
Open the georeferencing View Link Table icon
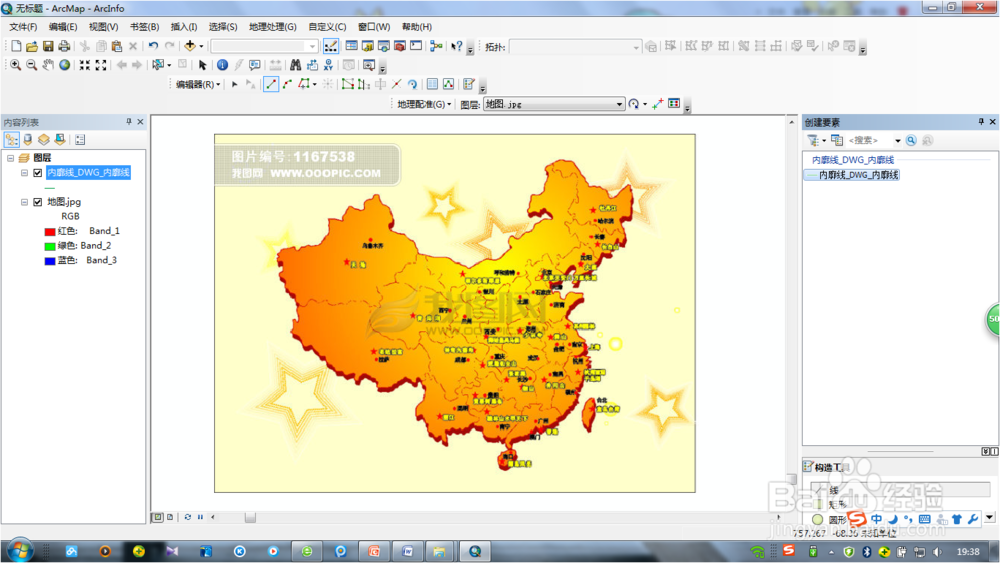coord(674,104)
